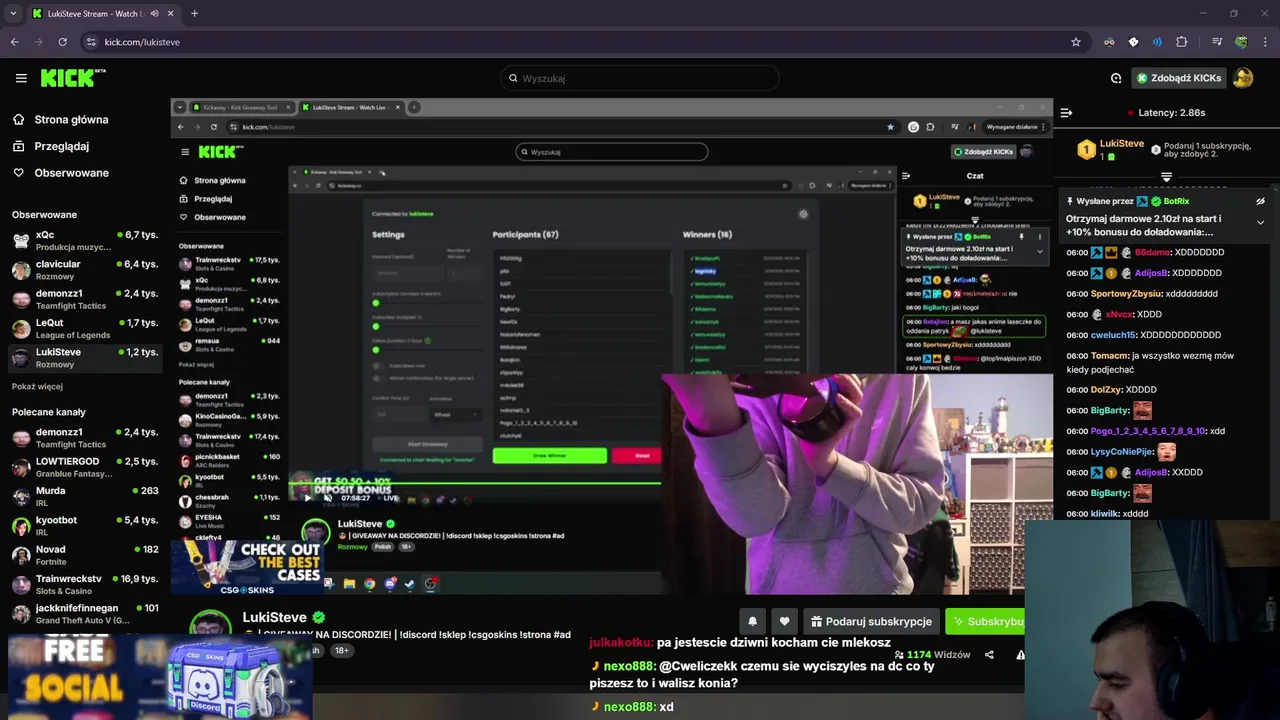The image size is (1280, 720).
Task: Open the Chrome three-dot menu
Action: pos(1265,42)
